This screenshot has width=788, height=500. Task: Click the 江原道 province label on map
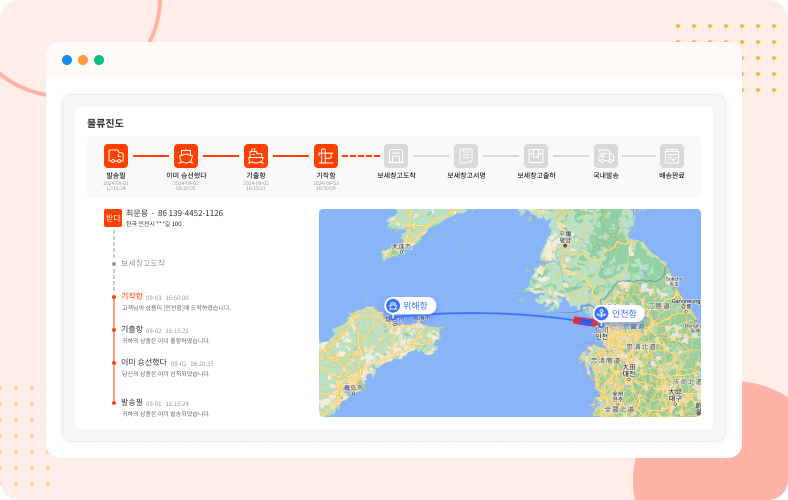pyautogui.click(x=658, y=306)
